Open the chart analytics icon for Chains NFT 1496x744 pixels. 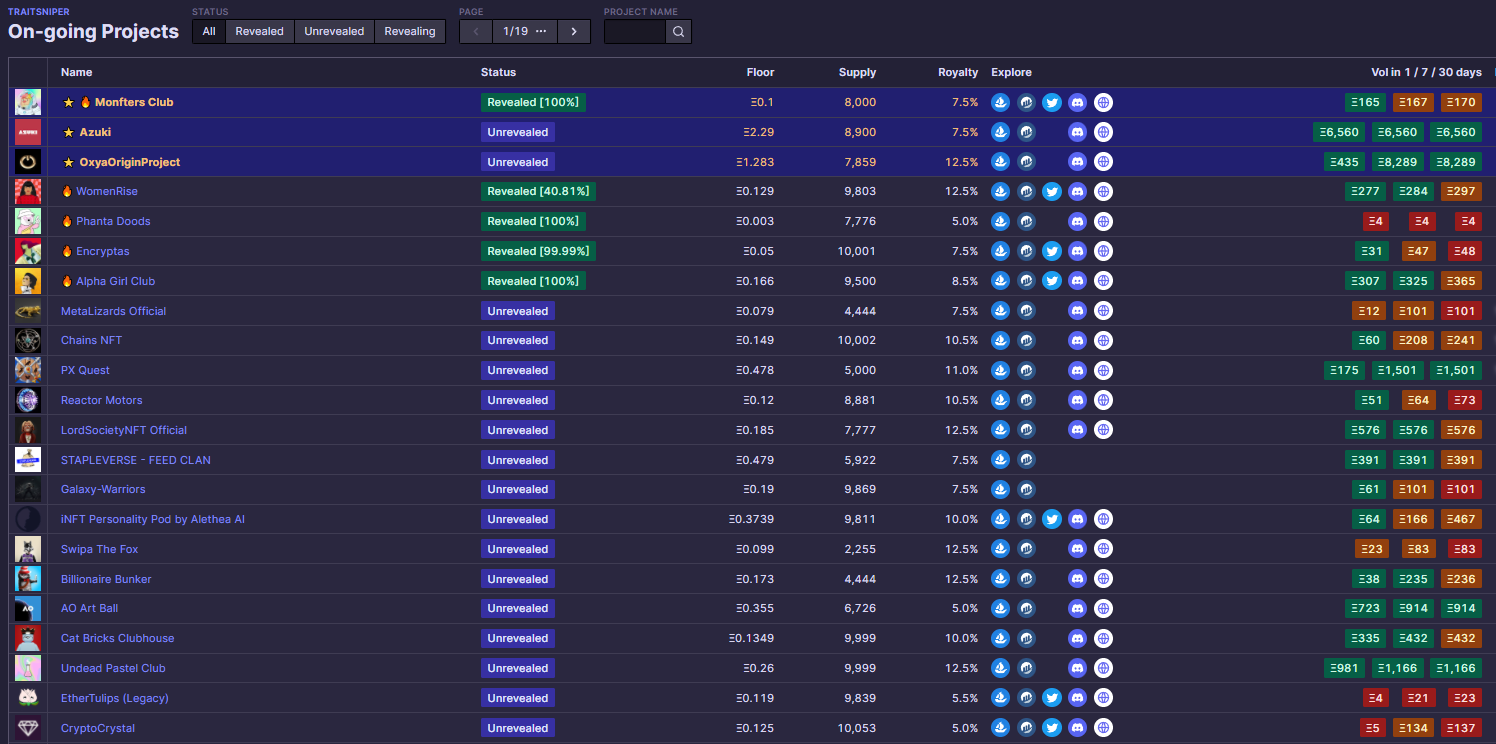click(x=1026, y=340)
